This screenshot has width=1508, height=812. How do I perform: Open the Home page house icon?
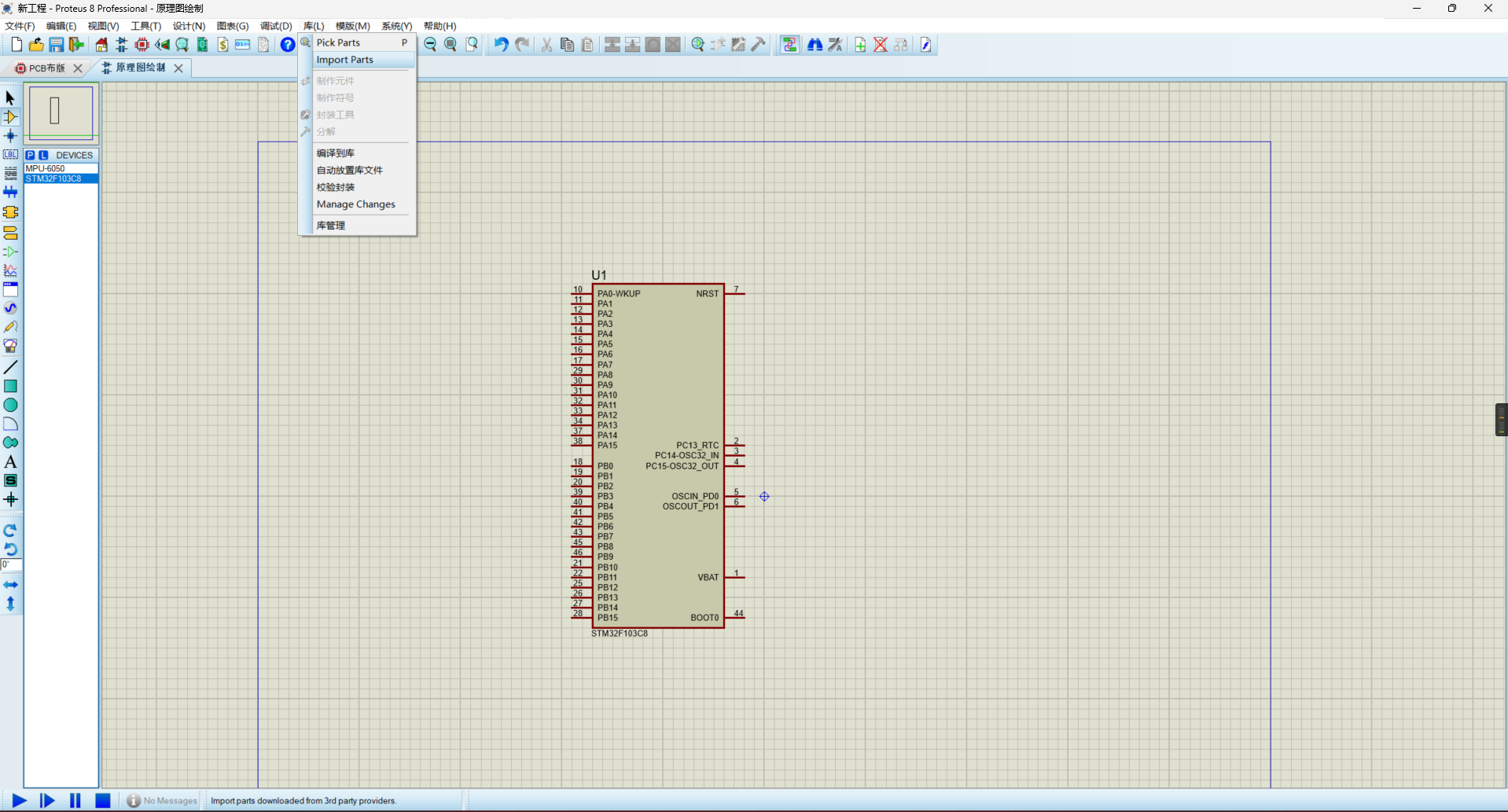pyautogui.click(x=101, y=45)
